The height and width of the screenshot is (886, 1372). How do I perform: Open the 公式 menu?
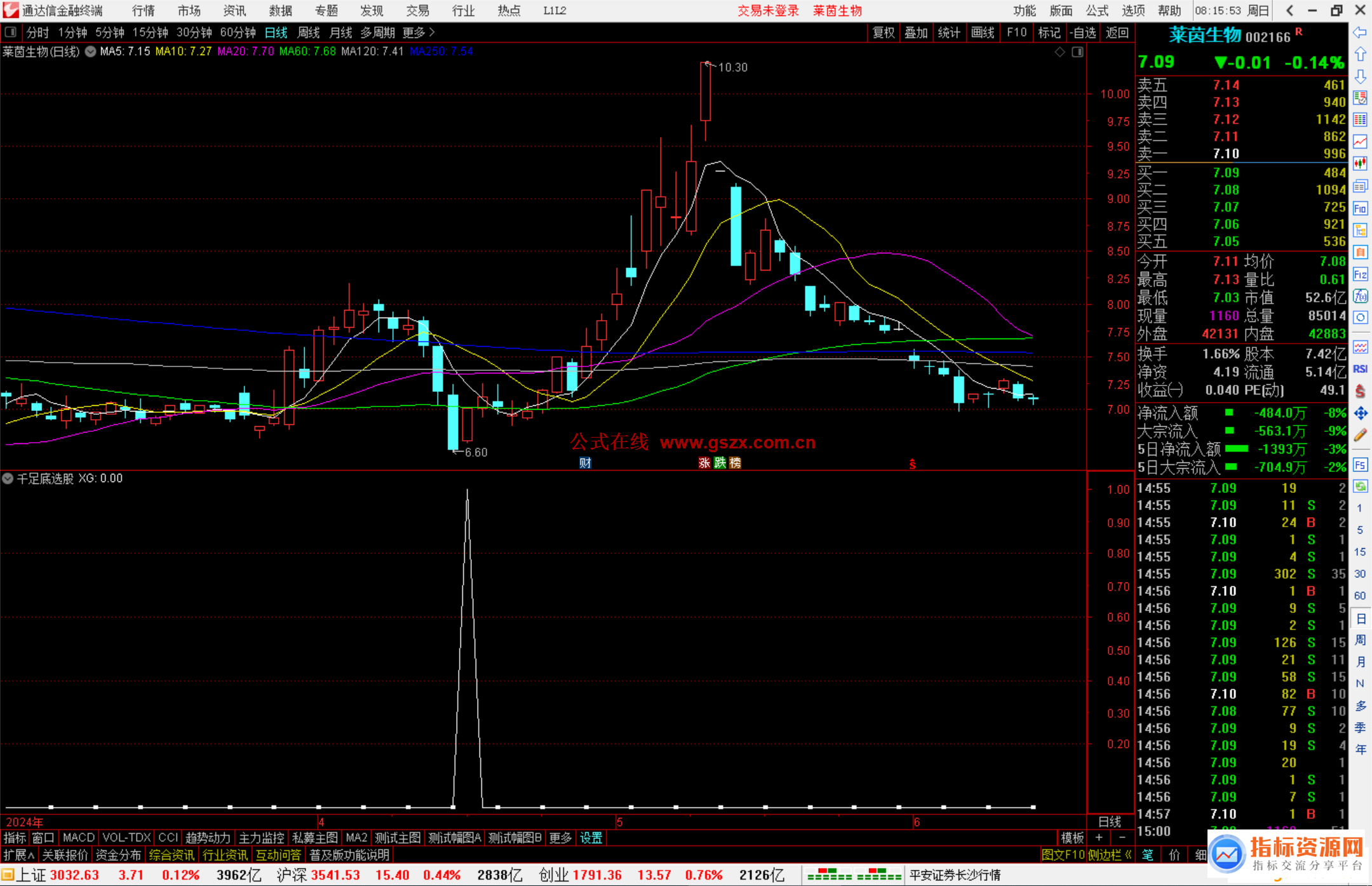click(1097, 11)
